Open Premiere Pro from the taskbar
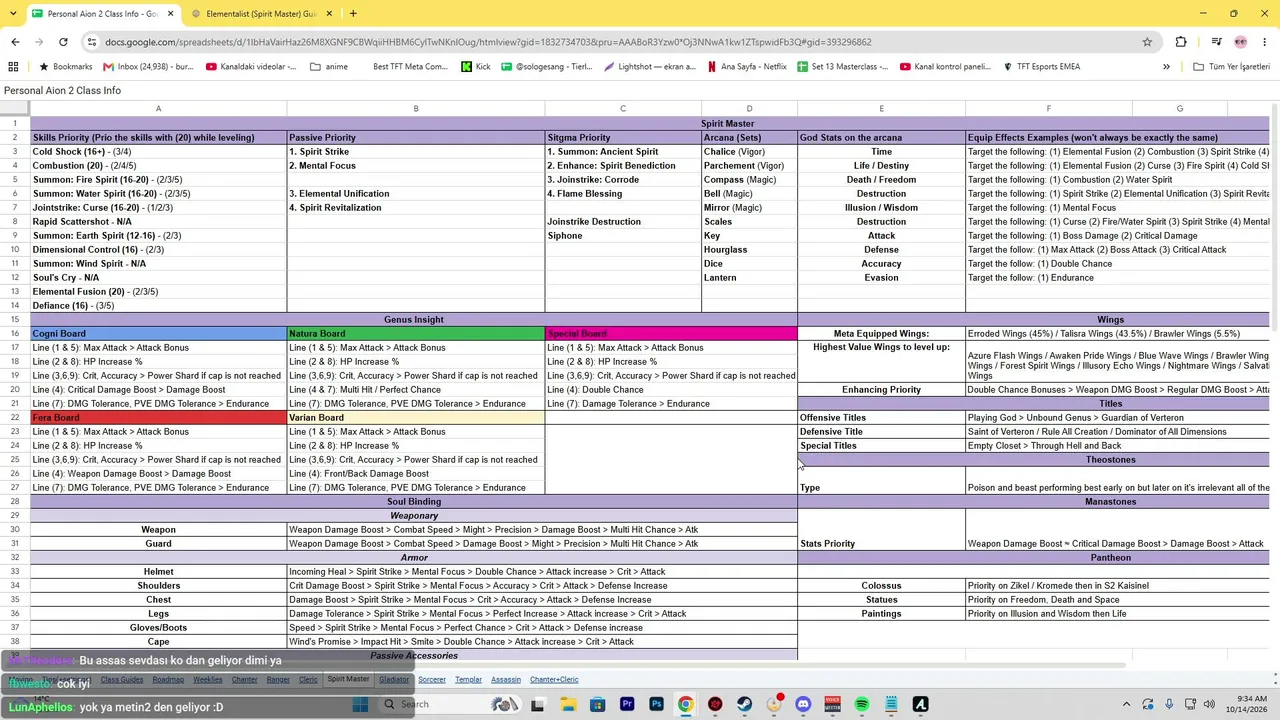1280x720 pixels. click(x=627, y=705)
